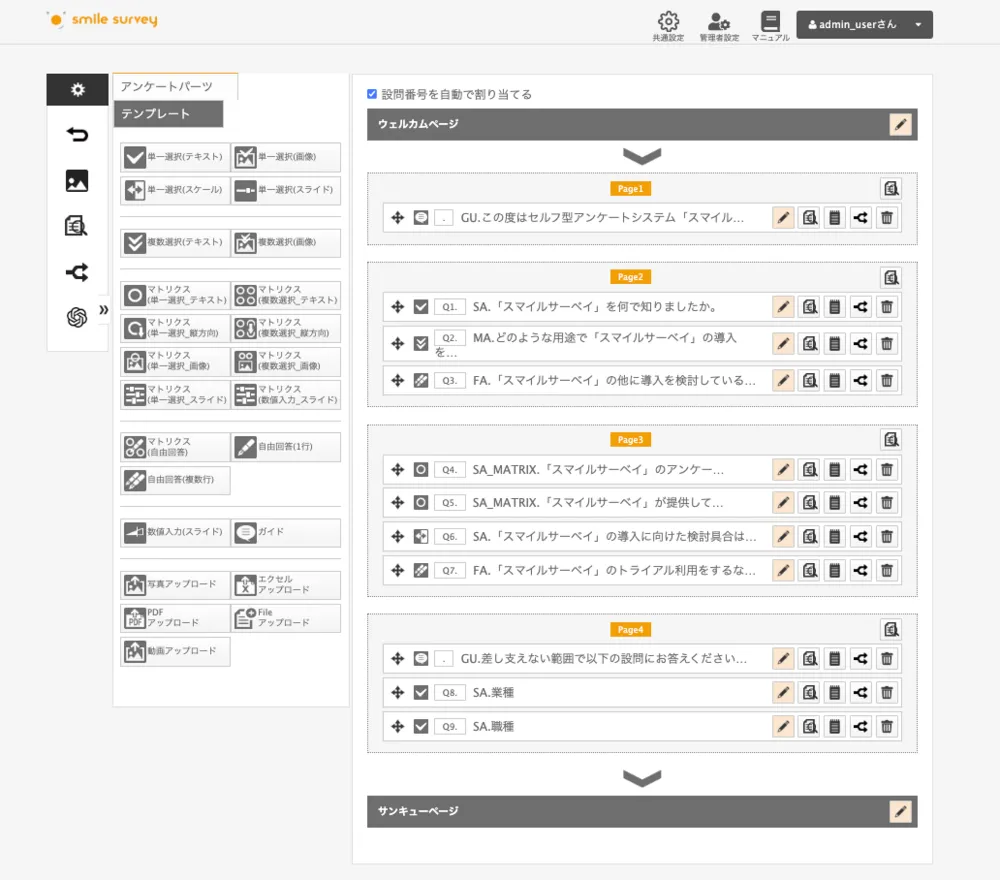Switch to the アンケートパーツ tab
This screenshot has height=880, width=1000.
[175, 87]
